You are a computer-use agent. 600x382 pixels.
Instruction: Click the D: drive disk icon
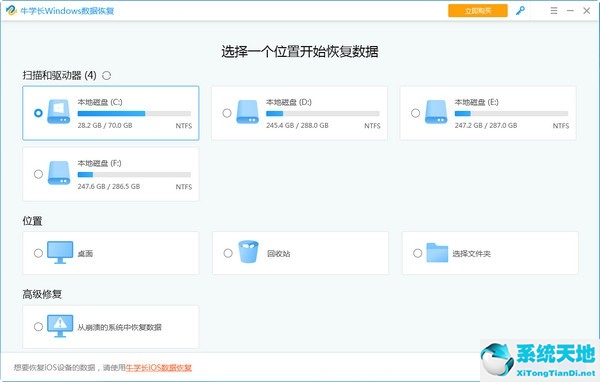(248, 111)
